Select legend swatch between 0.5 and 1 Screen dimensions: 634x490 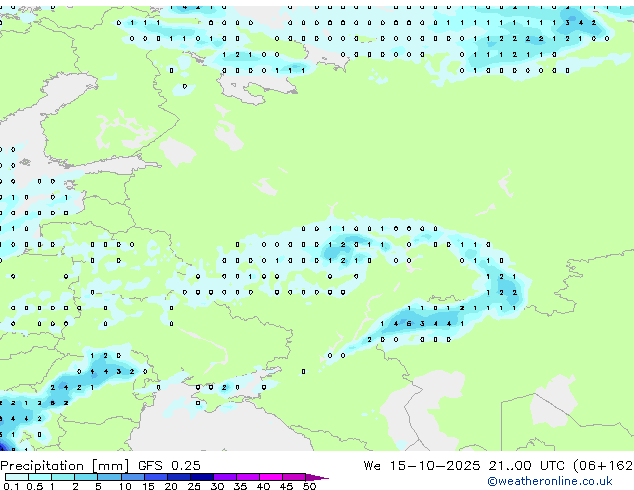tap(40, 477)
